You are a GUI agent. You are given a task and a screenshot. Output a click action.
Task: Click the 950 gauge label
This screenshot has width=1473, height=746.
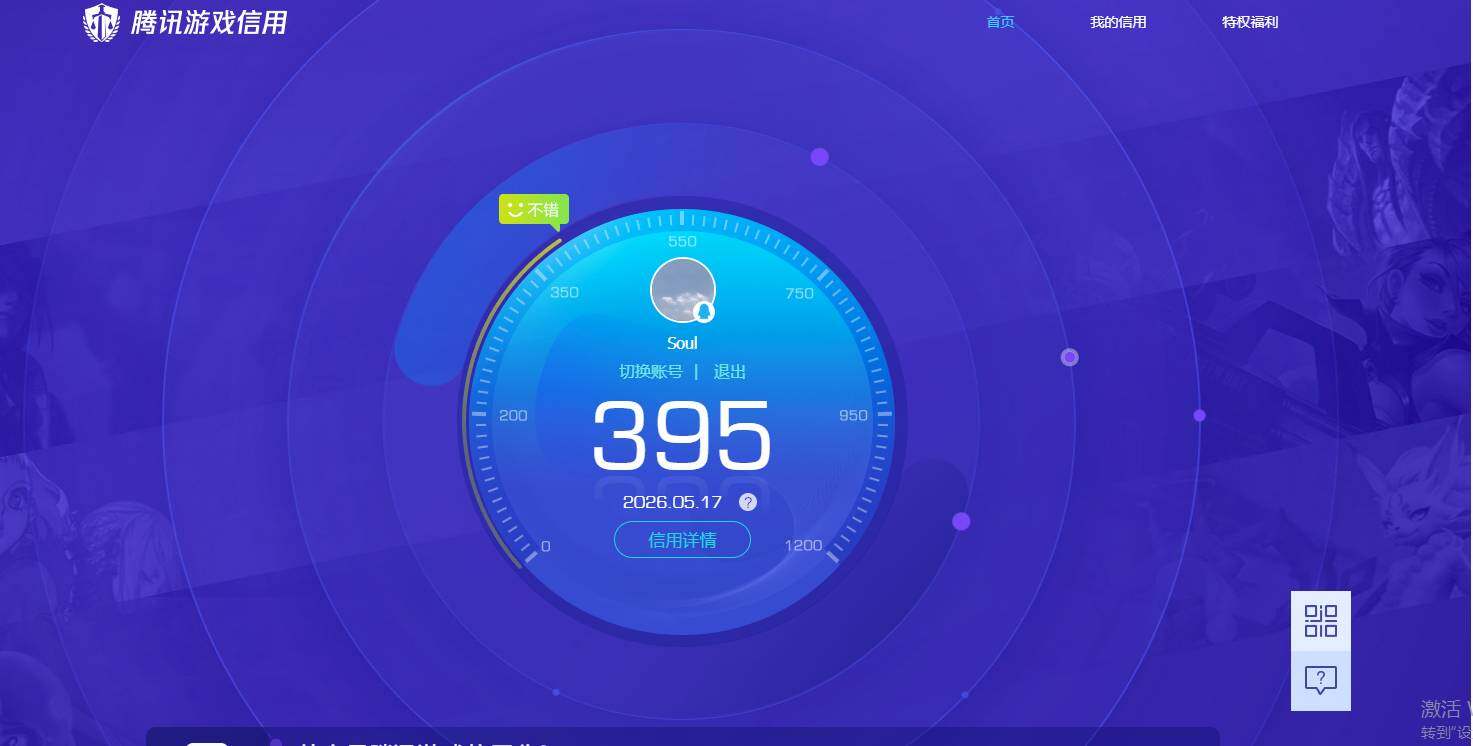(x=853, y=415)
